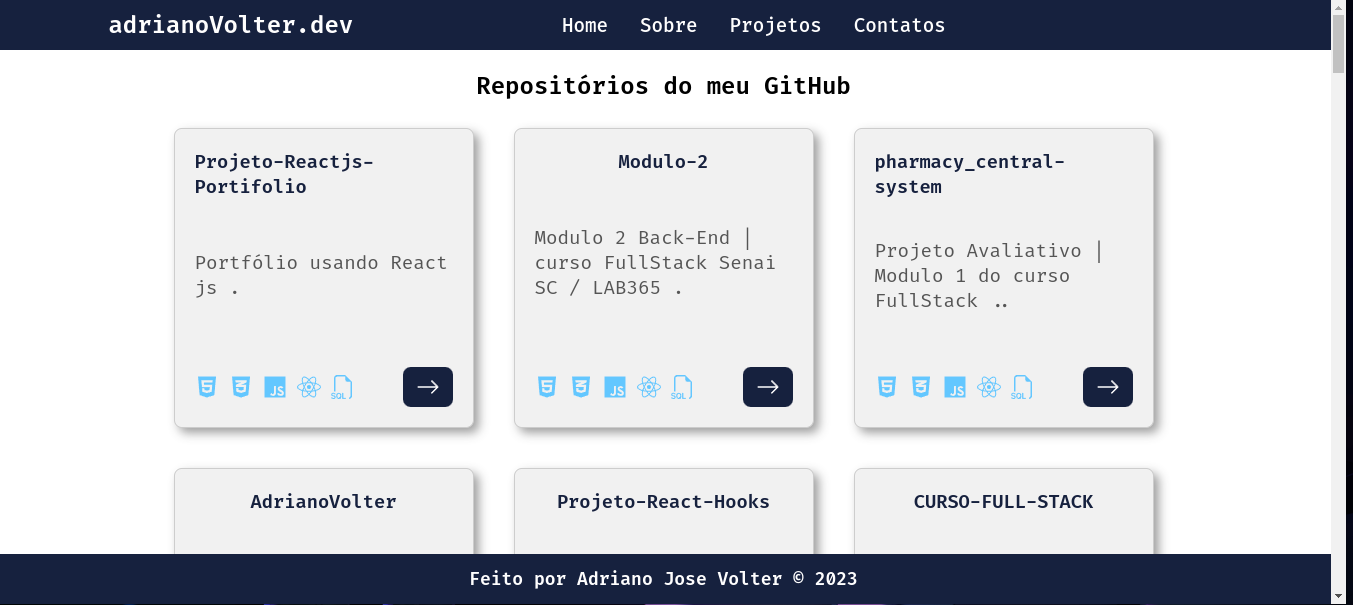The width and height of the screenshot is (1353, 605).
Task: Click HTML5 icon in Modulo-2 card
Action: click(x=546, y=387)
